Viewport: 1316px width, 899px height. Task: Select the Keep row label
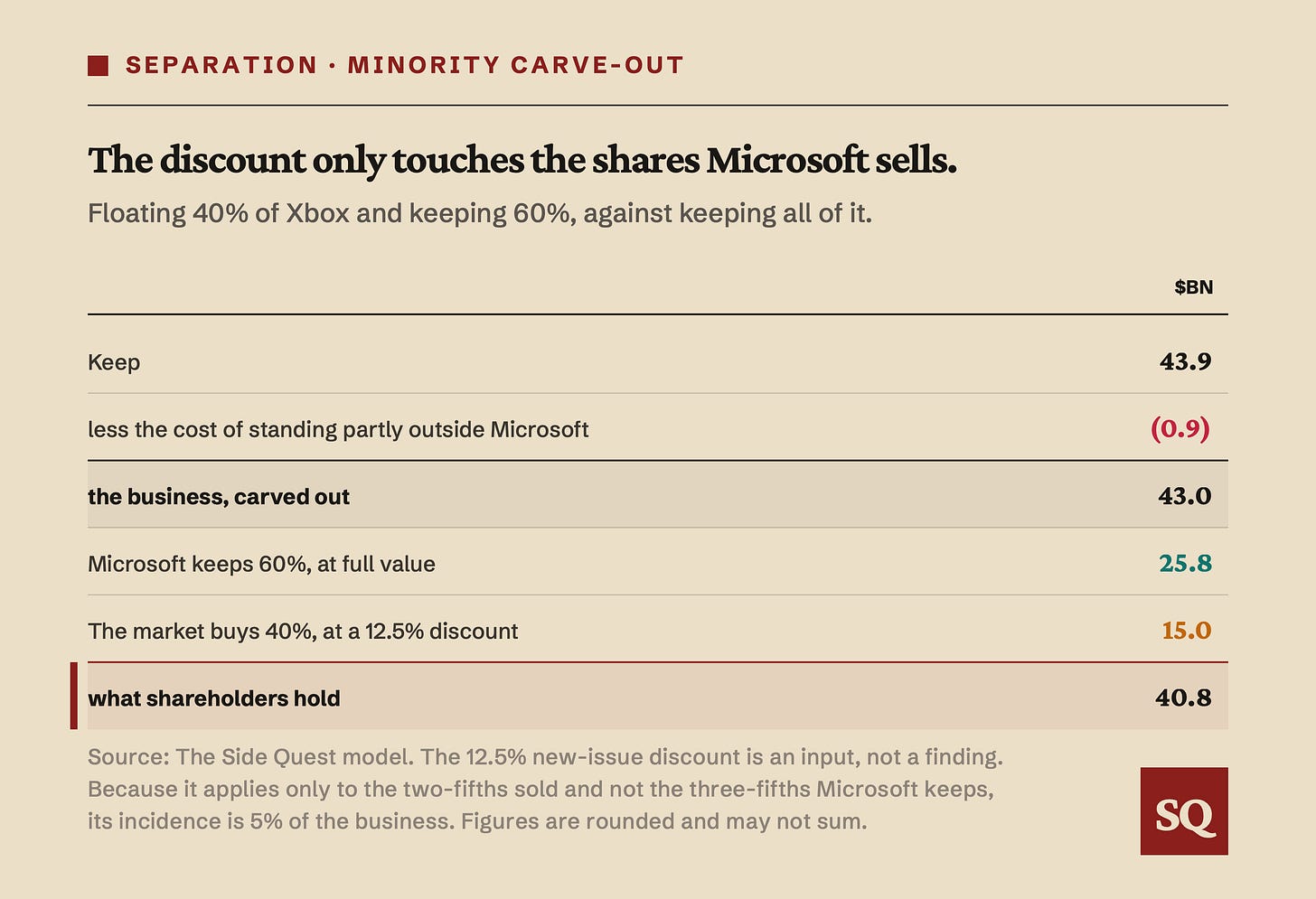click(114, 362)
